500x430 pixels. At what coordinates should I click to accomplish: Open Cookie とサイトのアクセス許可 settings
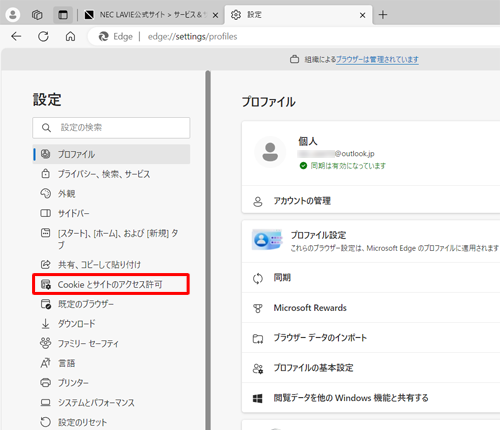tap(111, 284)
